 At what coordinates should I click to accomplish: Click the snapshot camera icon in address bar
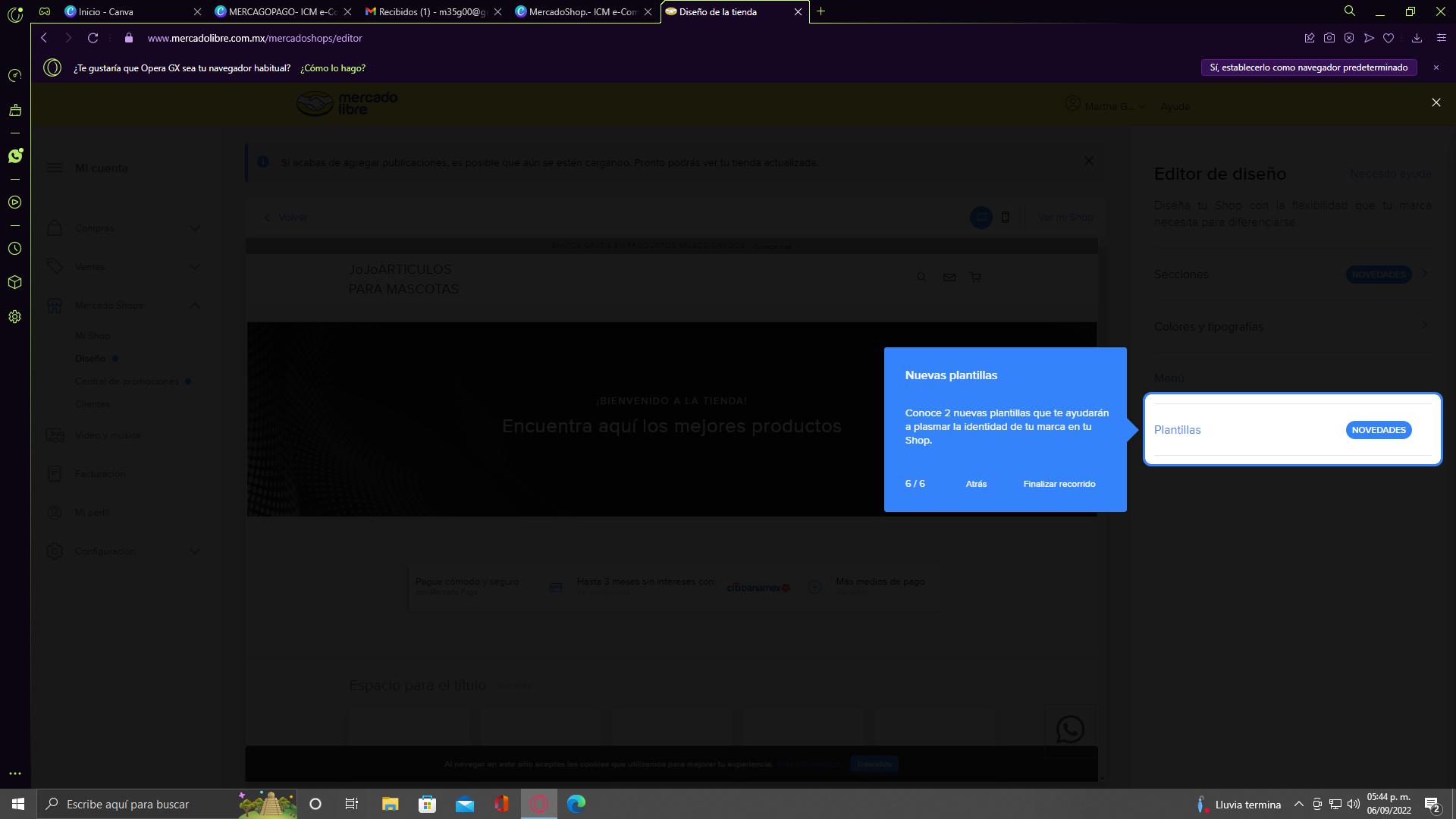pos(1329,38)
